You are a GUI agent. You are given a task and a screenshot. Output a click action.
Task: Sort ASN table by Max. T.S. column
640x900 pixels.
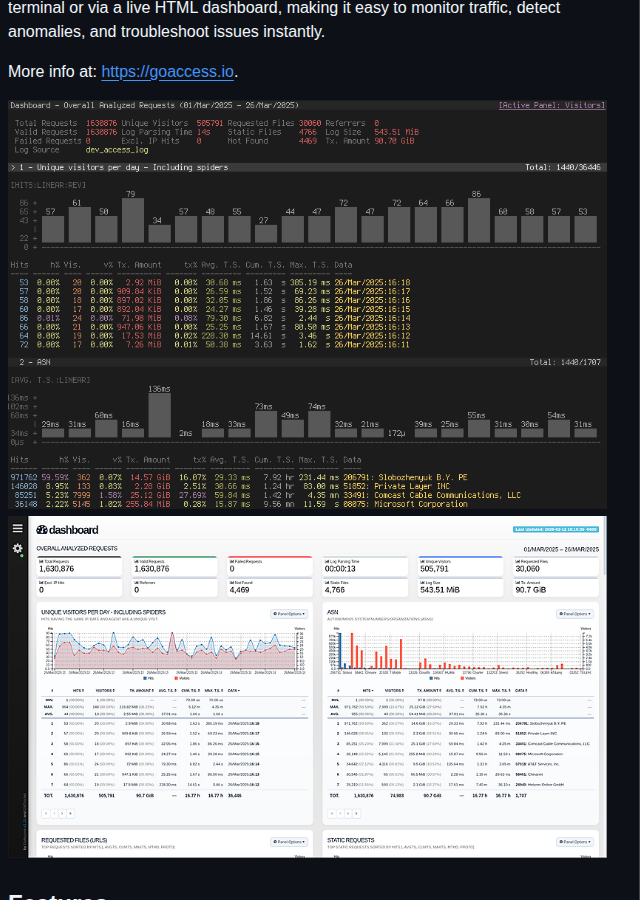point(503,690)
